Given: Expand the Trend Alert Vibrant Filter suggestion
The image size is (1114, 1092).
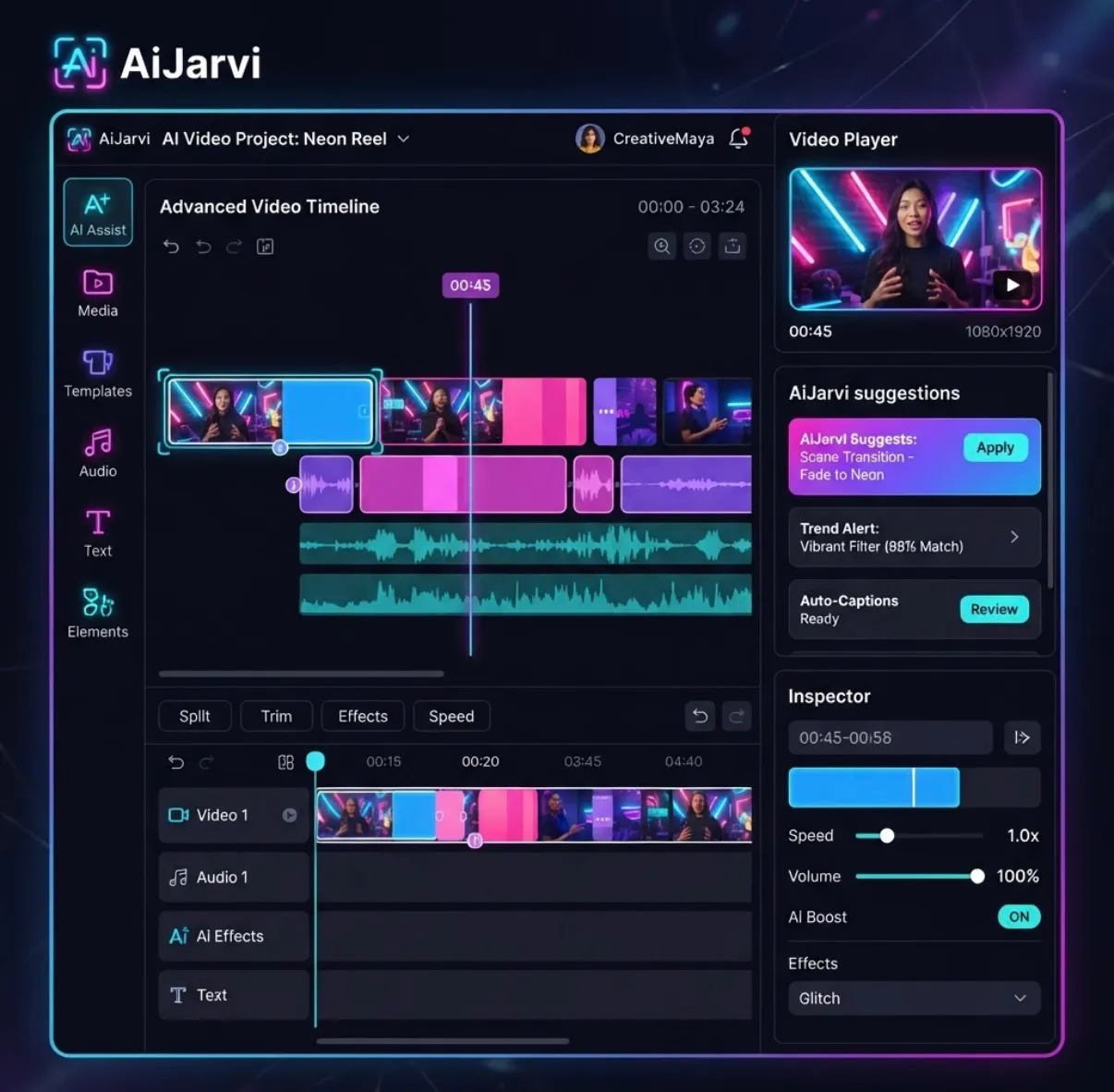Looking at the screenshot, I should 914,537.
